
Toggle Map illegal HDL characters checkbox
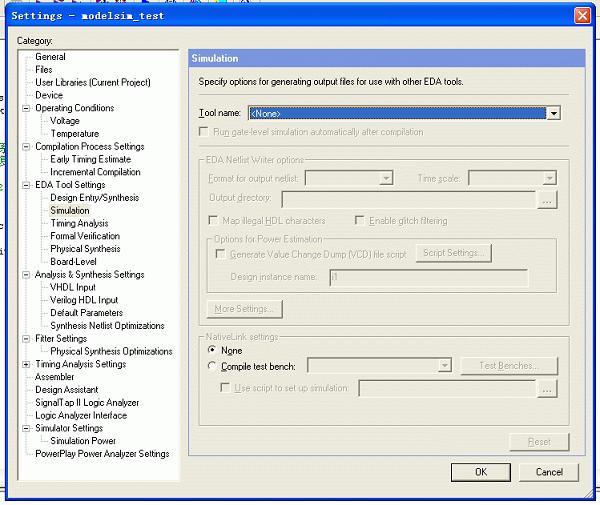[x=213, y=220]
